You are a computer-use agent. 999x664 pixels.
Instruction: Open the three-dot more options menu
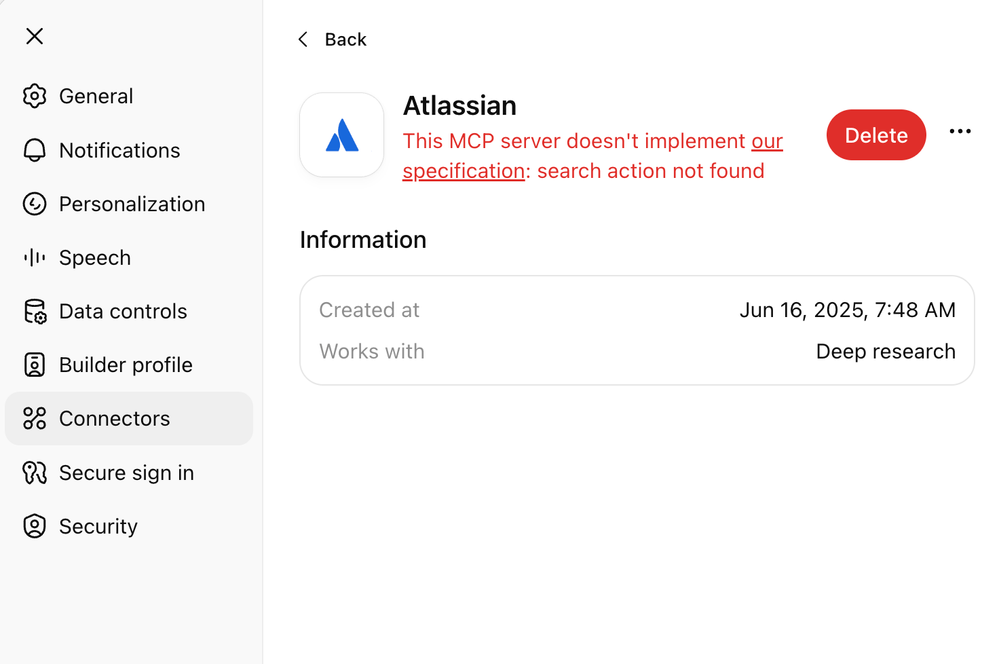point(960,131)
